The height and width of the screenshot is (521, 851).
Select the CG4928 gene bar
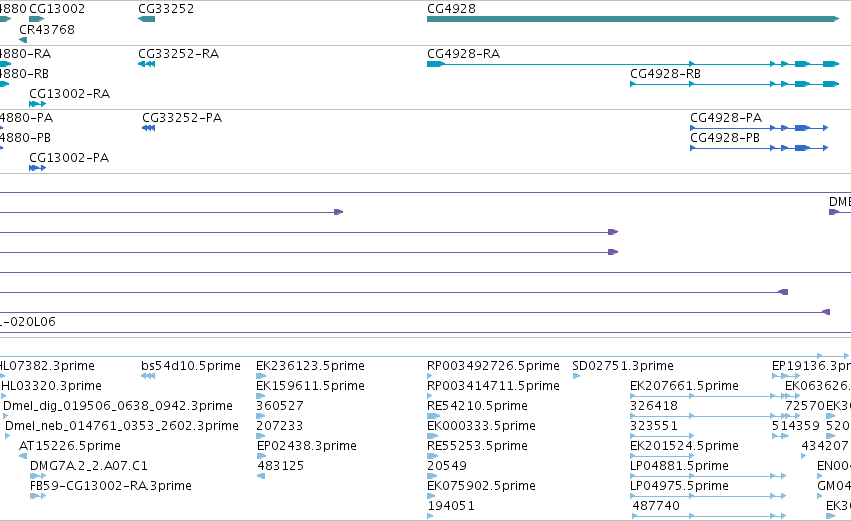633,19
